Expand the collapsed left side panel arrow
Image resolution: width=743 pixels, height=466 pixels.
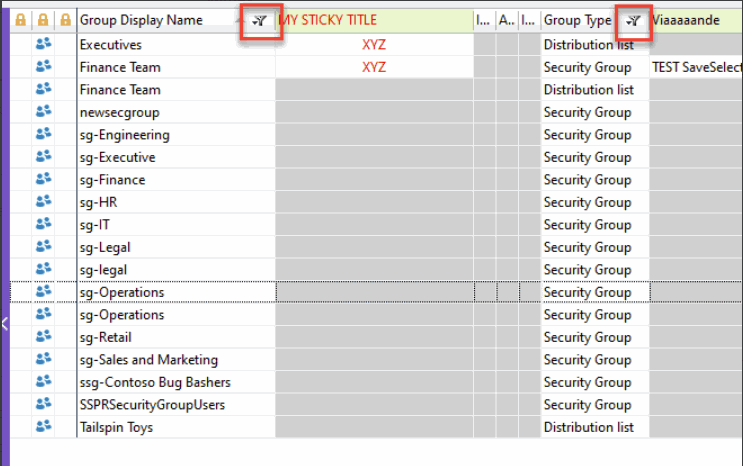4,323
